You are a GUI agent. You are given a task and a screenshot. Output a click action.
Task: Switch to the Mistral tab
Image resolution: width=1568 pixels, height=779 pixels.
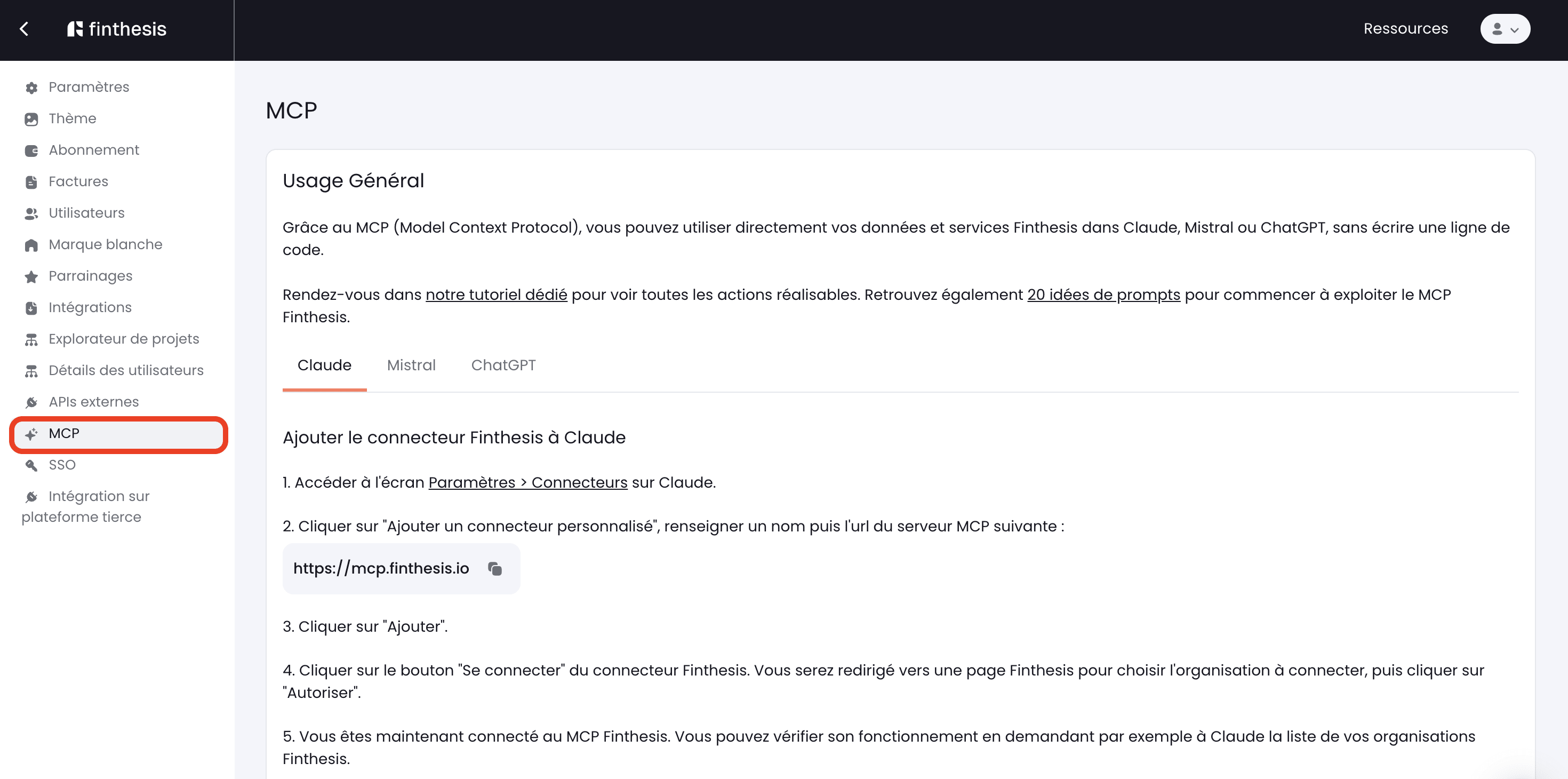click(412, 365)
